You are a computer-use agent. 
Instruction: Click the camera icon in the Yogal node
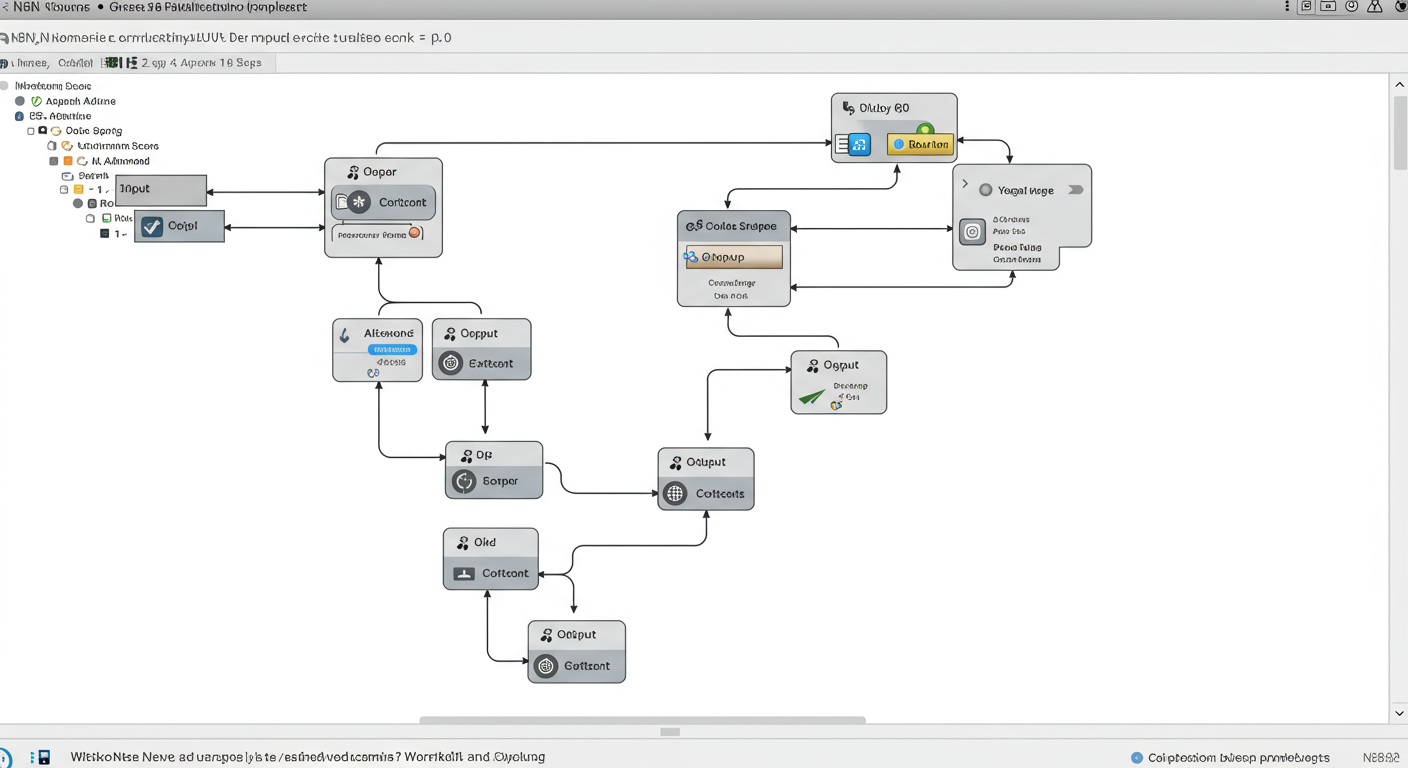coord(972,232)
